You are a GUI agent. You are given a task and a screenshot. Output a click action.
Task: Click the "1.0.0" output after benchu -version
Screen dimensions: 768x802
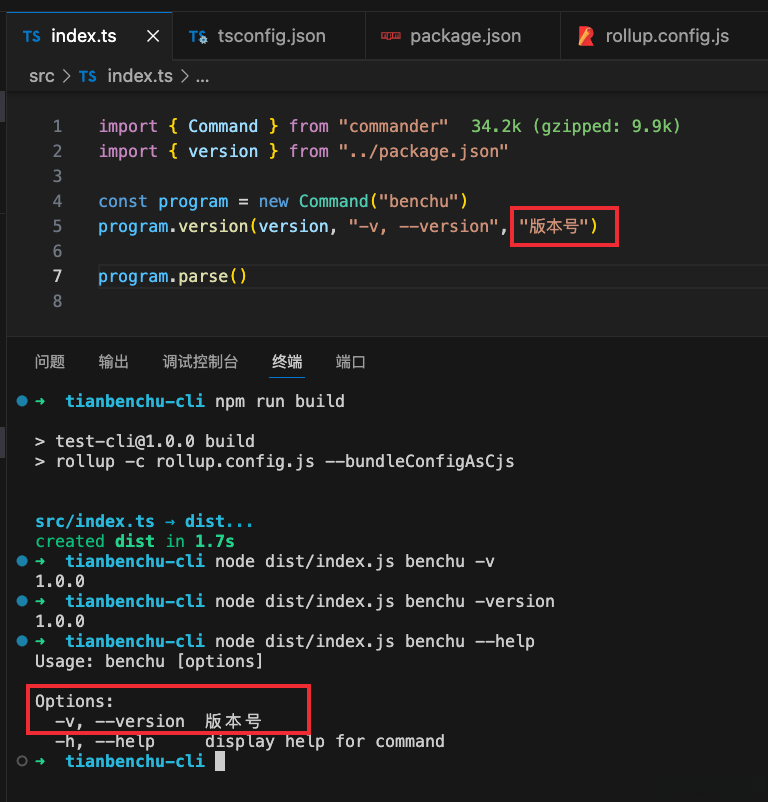(60, 621)
